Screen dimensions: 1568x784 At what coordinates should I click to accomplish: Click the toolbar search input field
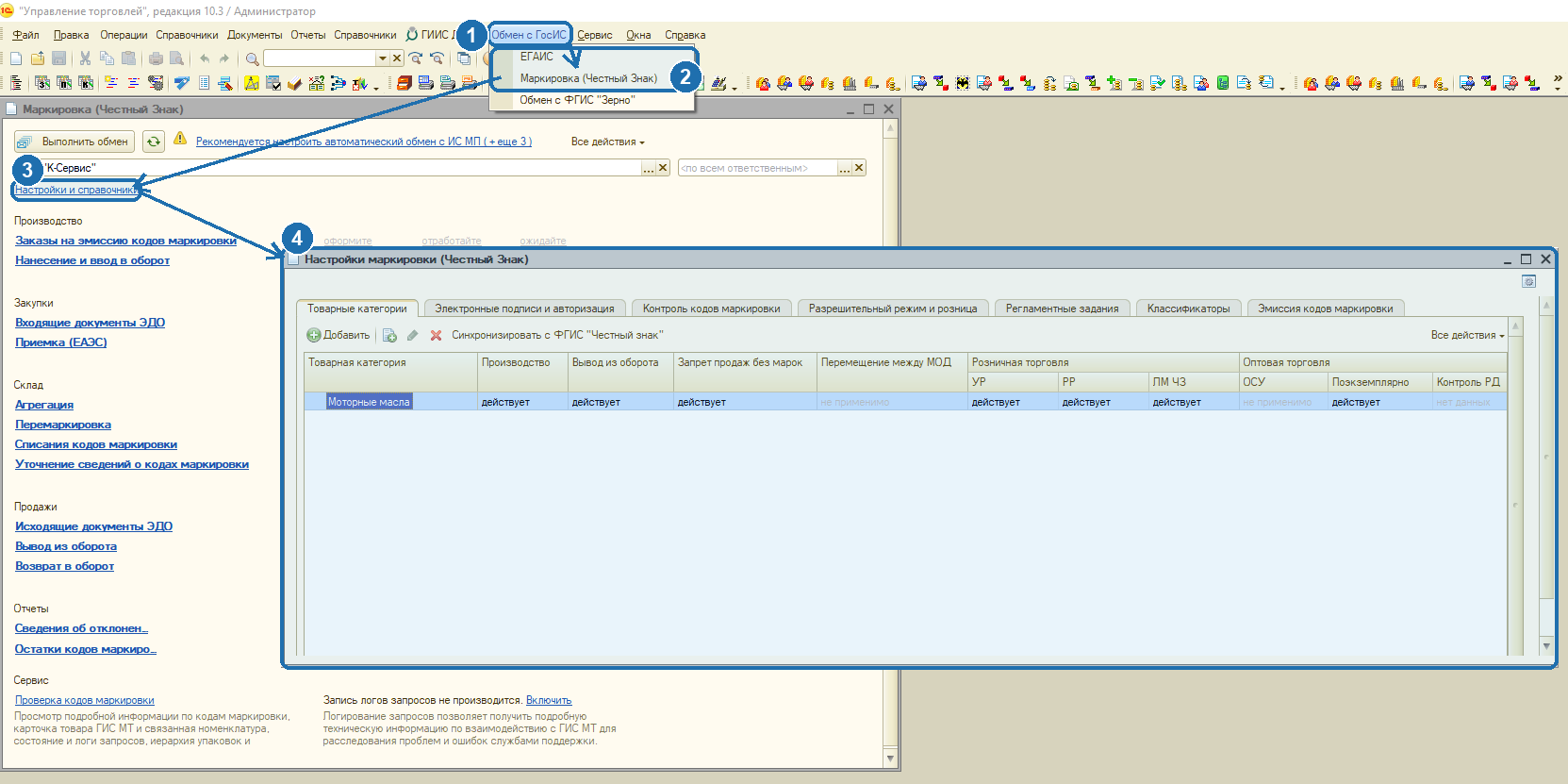pos(320,58)
